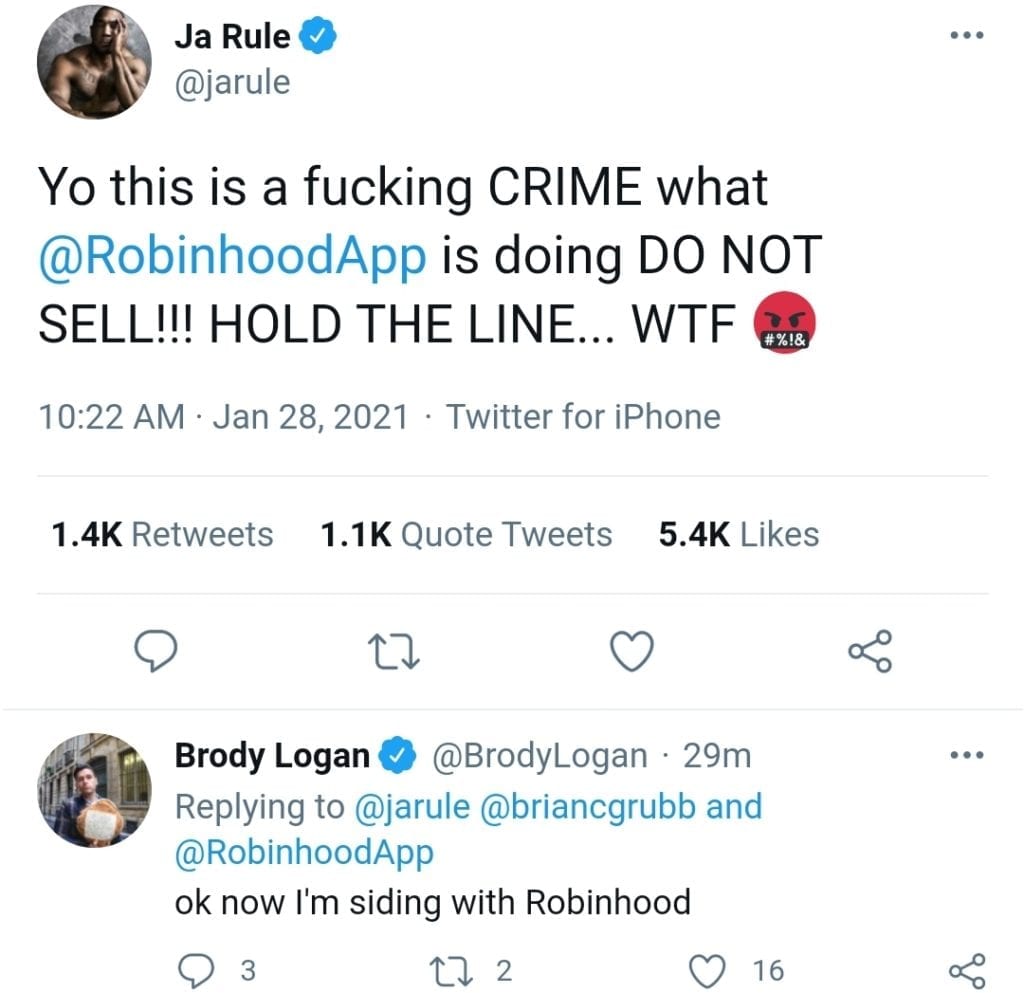
Task: Open Brody Logan's profile picture
Action: coord(94,790)
